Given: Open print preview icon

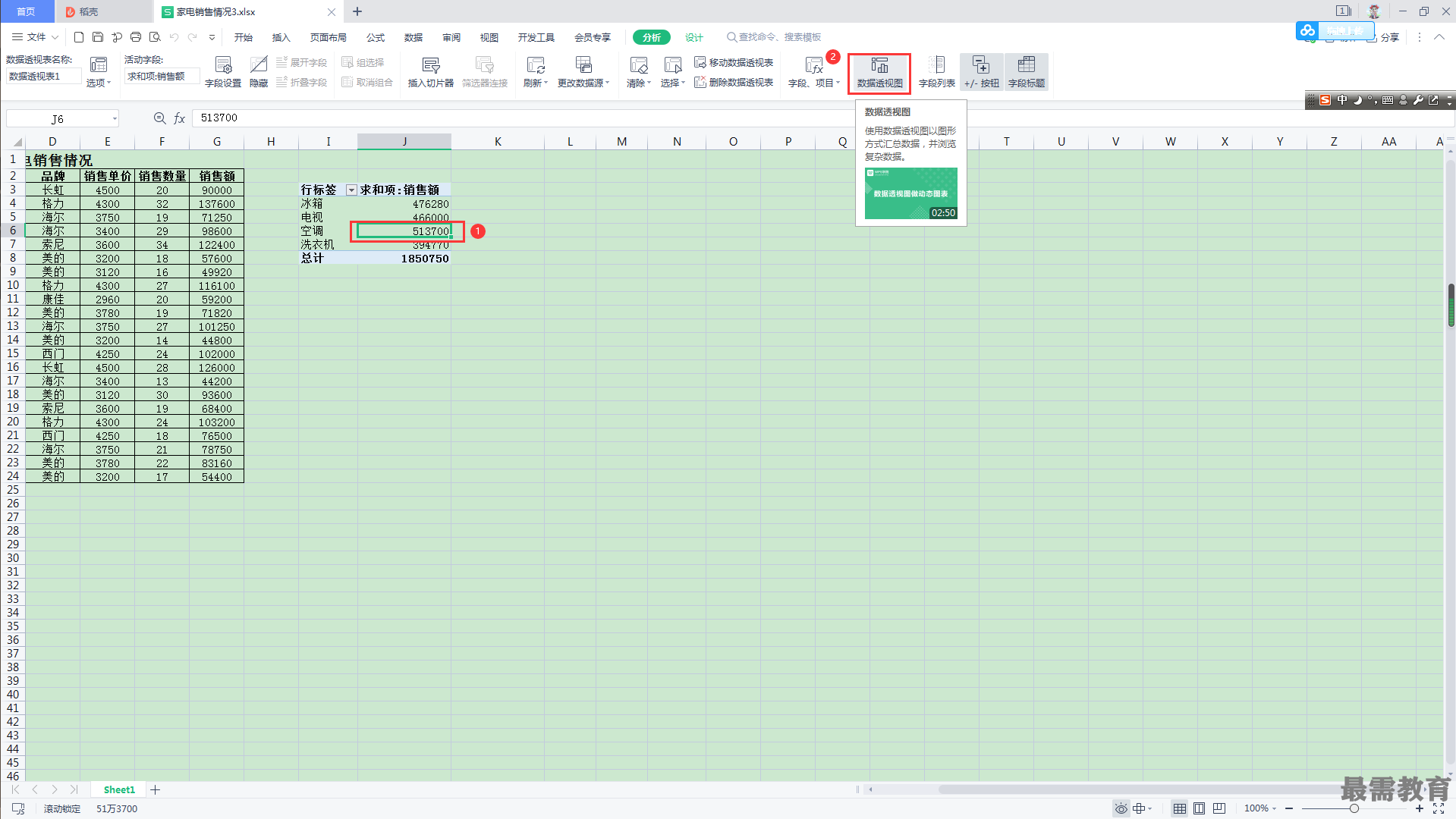Looking at the screenshot, I should [x=155, y=37].
